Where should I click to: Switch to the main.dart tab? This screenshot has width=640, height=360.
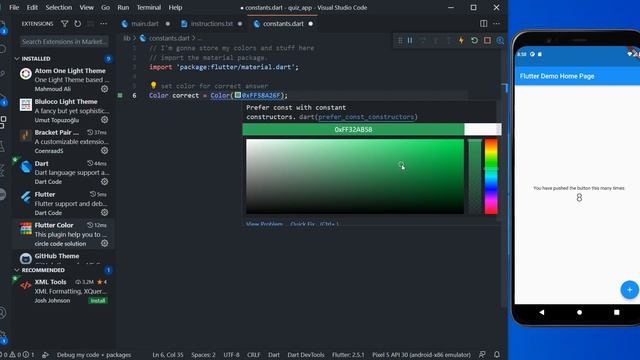pos(145,24)
